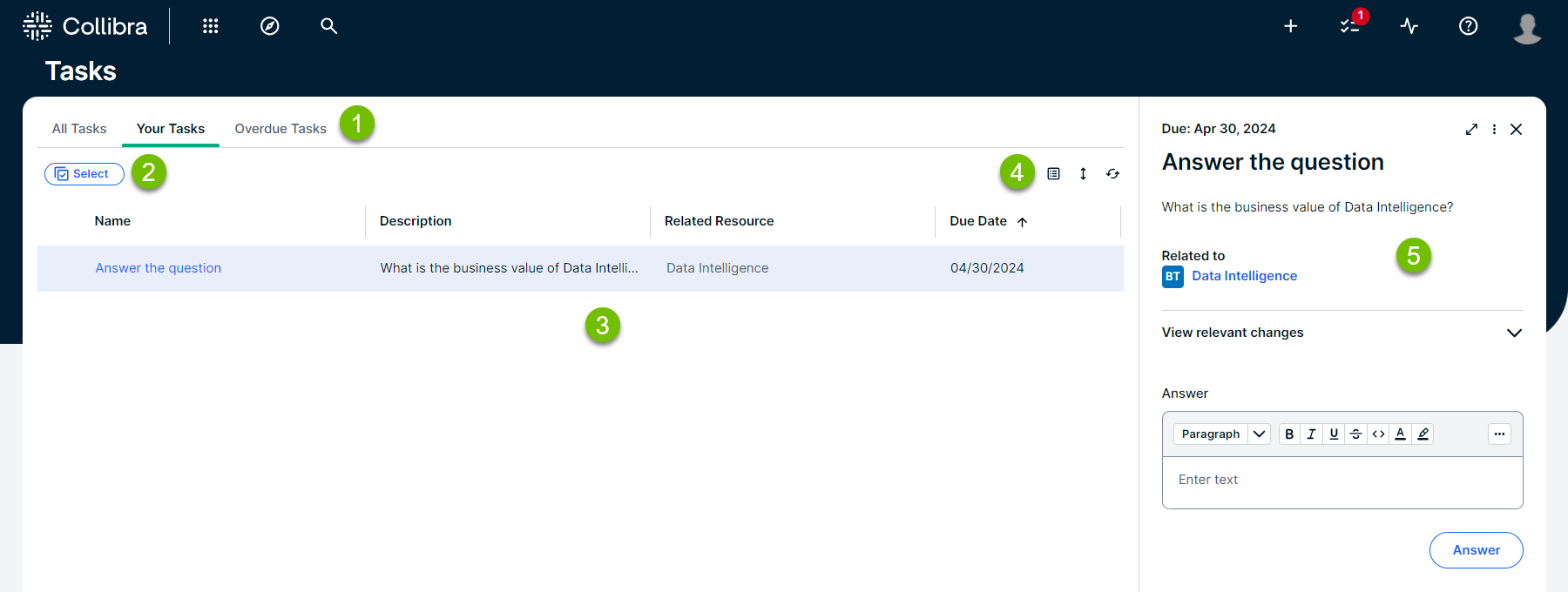Expand the task panel to full view
Viewport: 1568px width, 592px height.
click(1471, 129)
